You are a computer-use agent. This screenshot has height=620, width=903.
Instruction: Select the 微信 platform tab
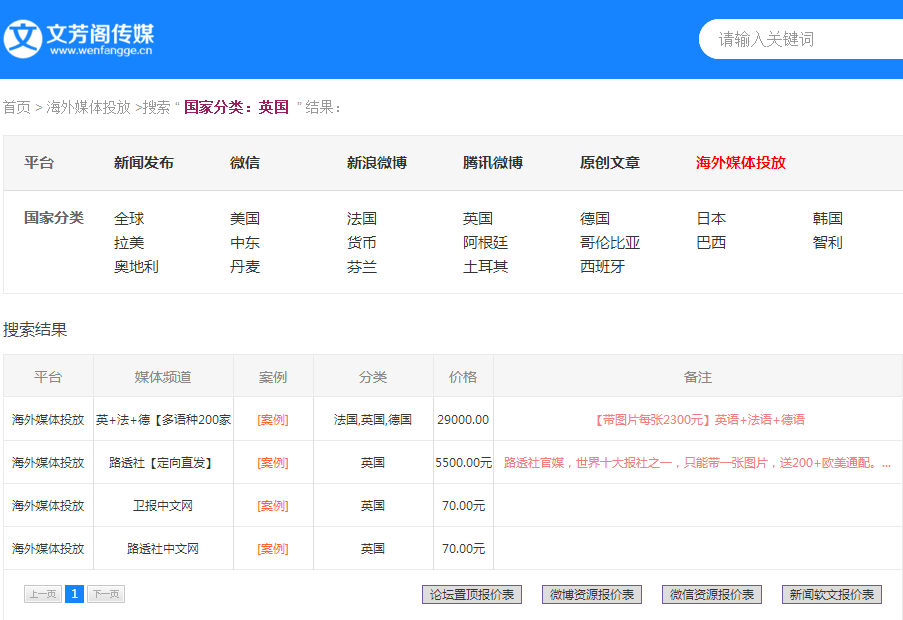pyautogui.click(x=245, y=163)
